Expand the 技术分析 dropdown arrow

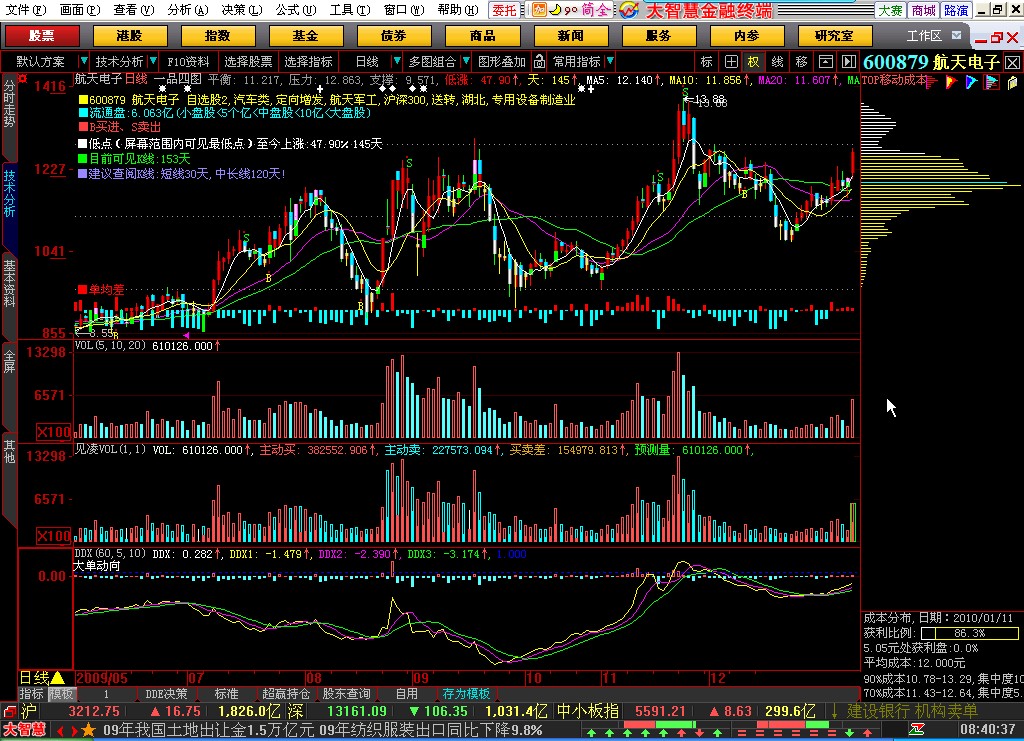pyautogui.click(x=153, y=61)
